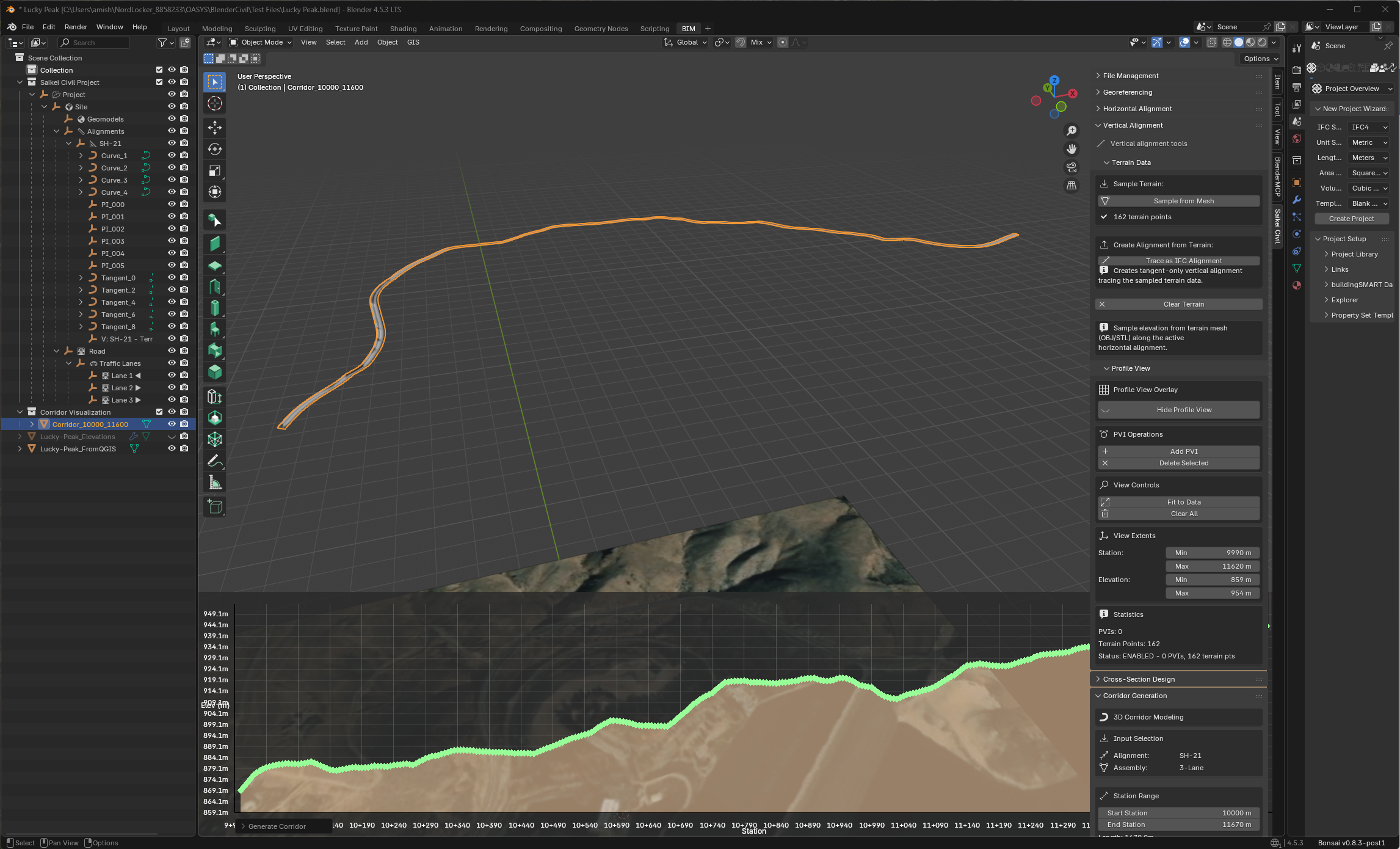Uncheck the Corridor Visualization collection checkbox
The height and width of the screenshot is (849, 1400).
point(159,412)
